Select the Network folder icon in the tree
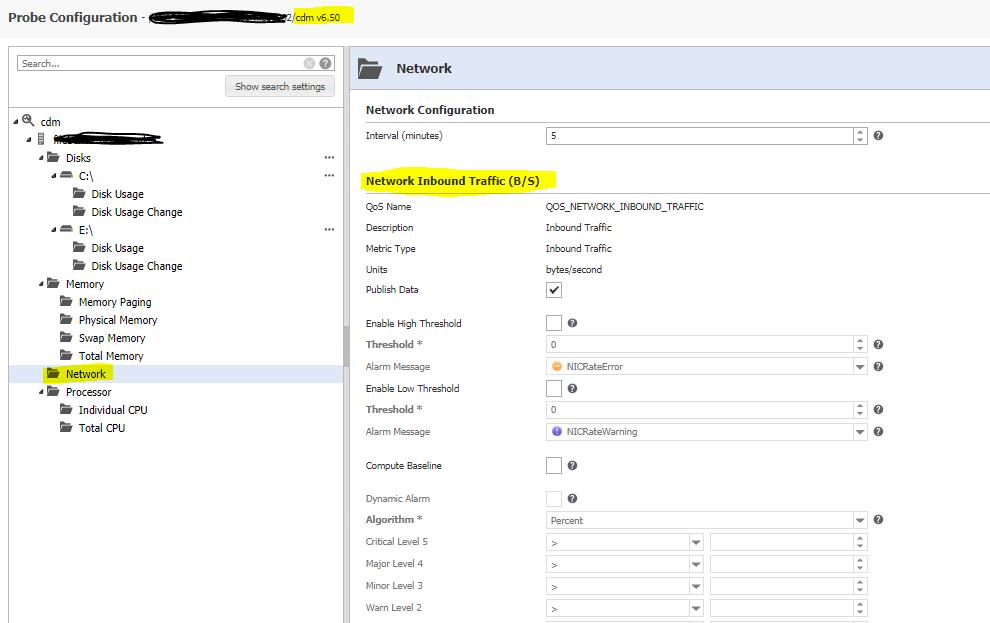 (54, 373)
